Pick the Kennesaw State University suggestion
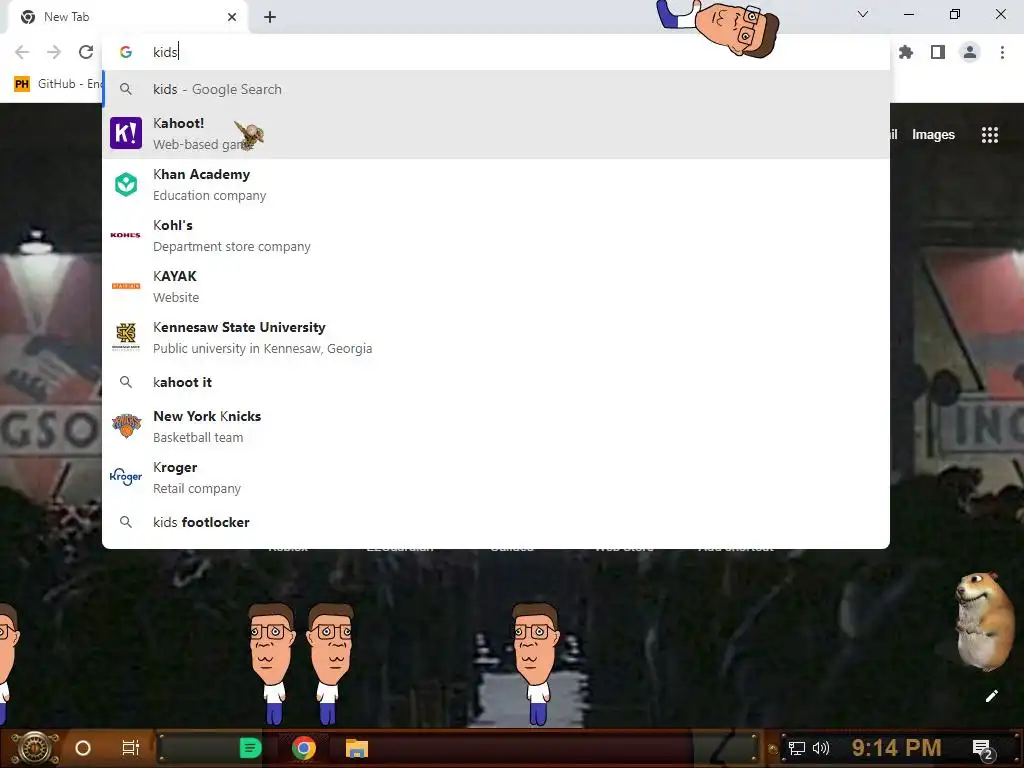Screen dimensions: 1024x768 coord(496,338)
